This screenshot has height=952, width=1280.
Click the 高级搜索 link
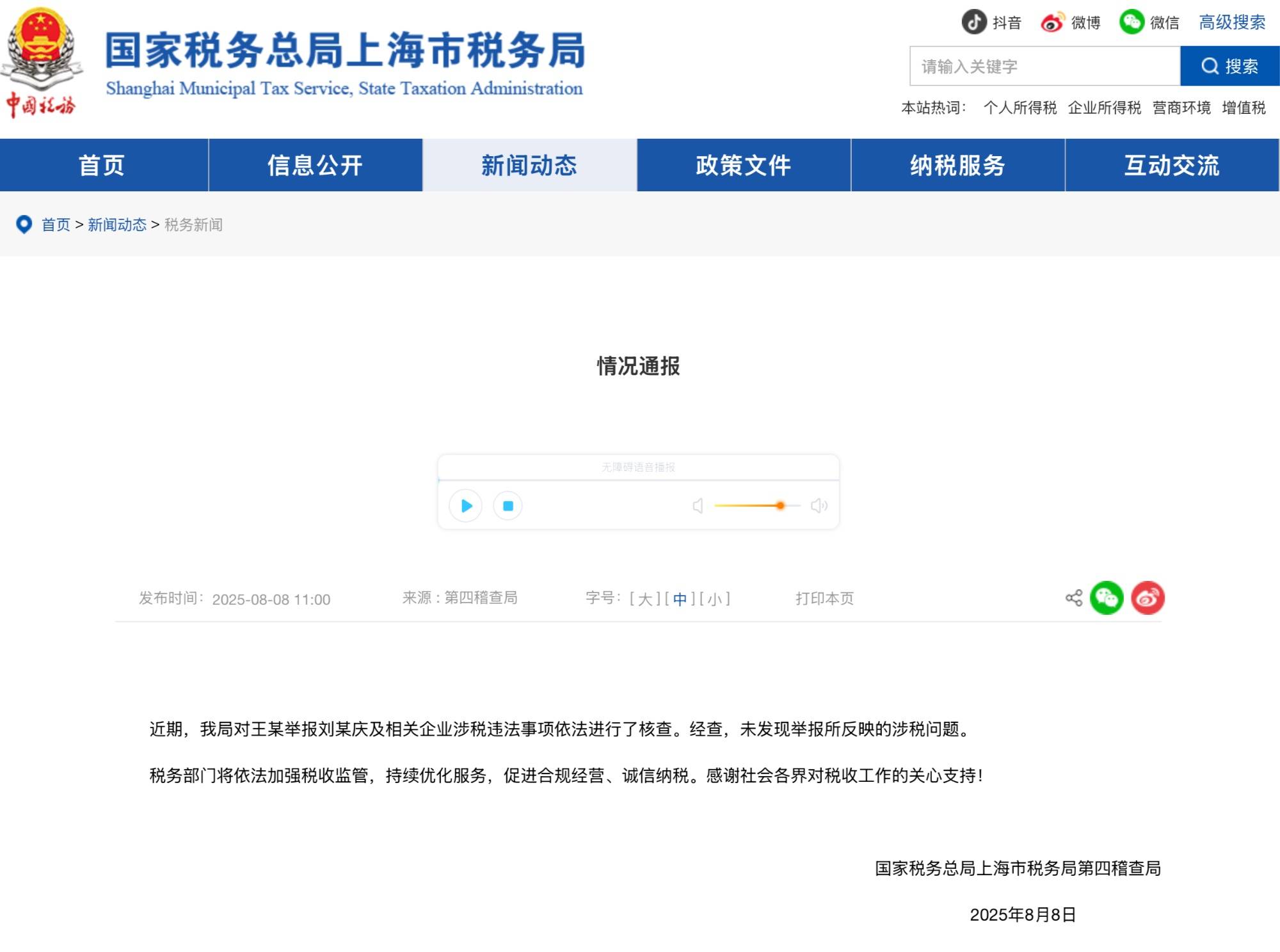coord(1231,22)
